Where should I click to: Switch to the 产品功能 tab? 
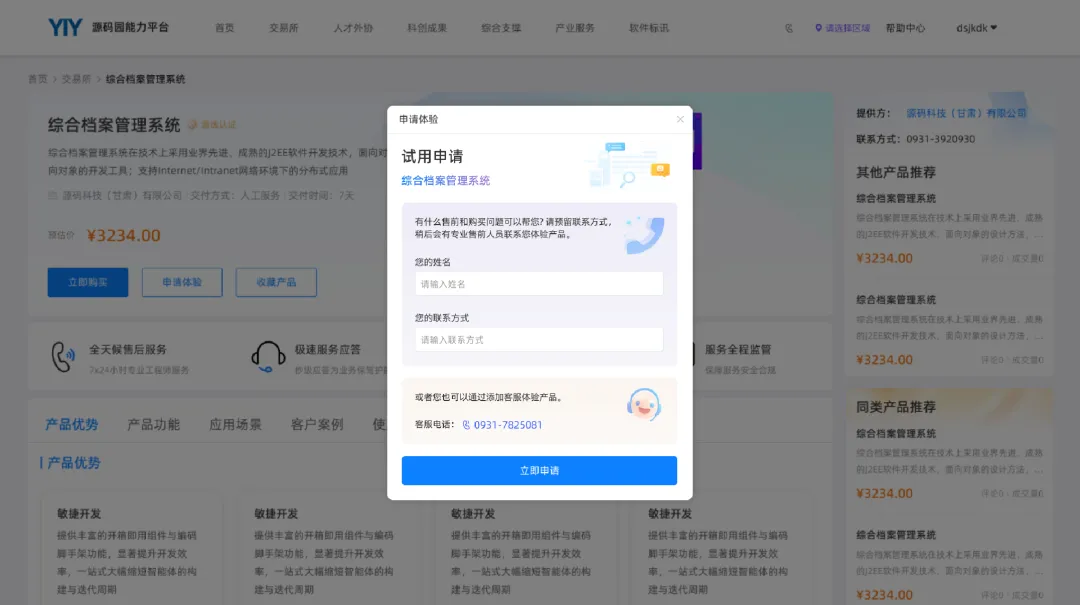click(x=154, y=424)
